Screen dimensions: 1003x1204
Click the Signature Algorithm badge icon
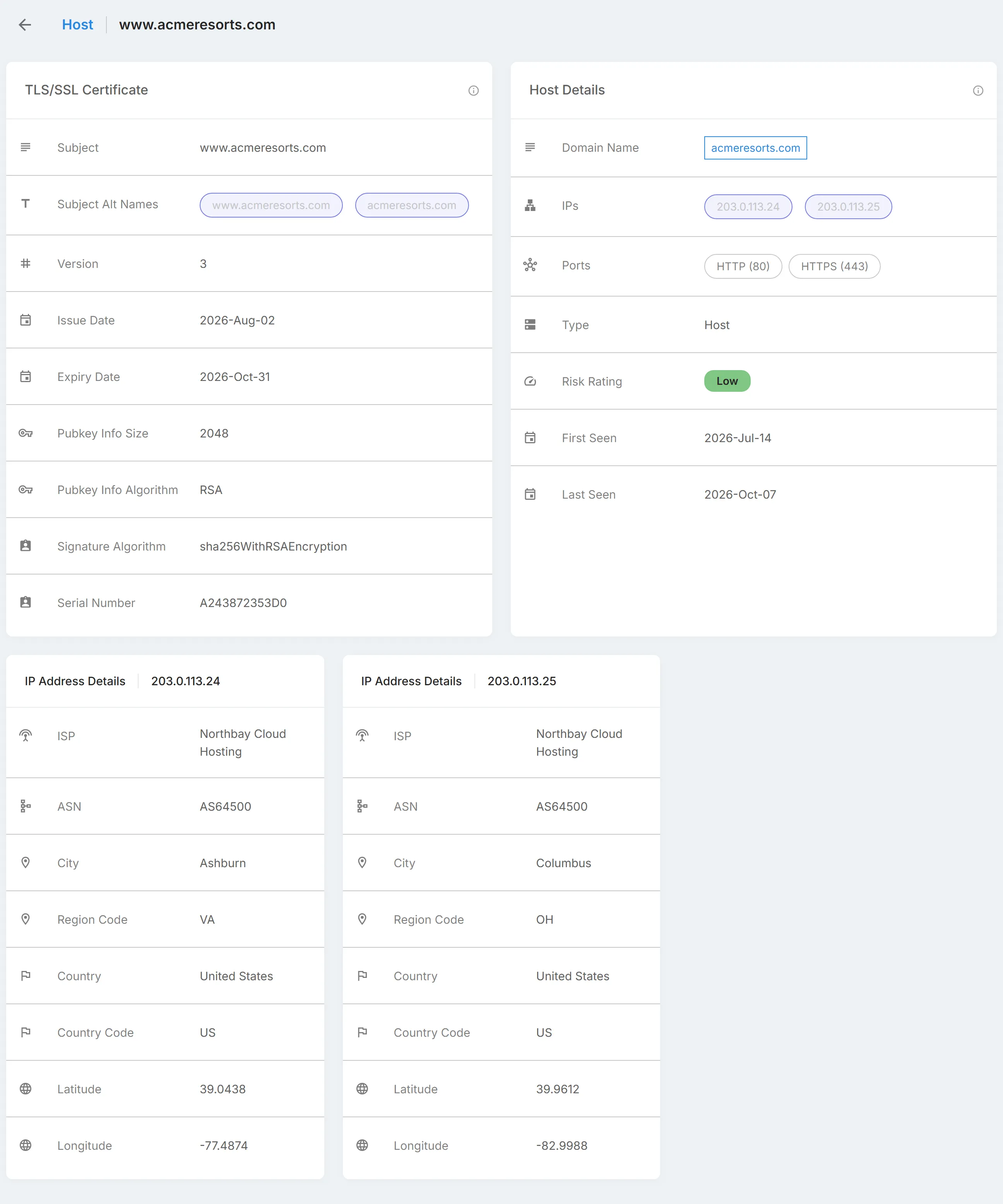[25, 546]
